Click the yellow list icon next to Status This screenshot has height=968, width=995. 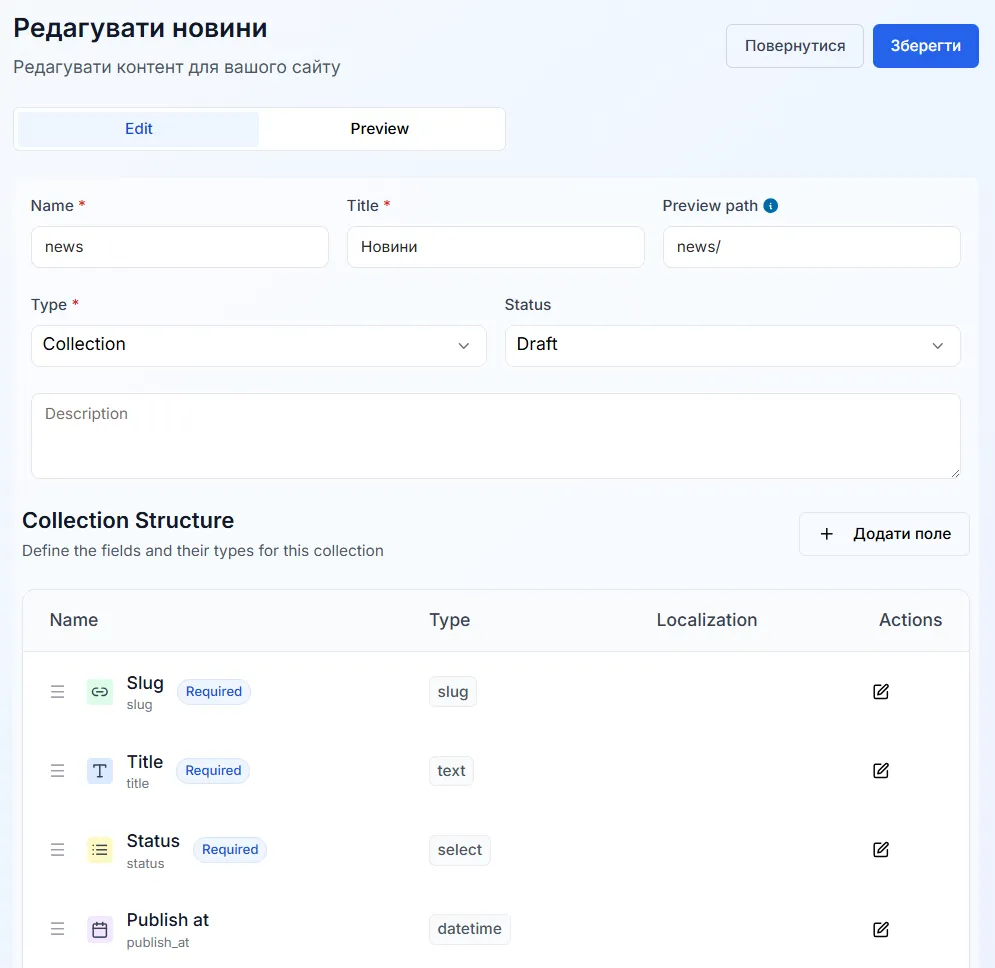coord(100,849)
